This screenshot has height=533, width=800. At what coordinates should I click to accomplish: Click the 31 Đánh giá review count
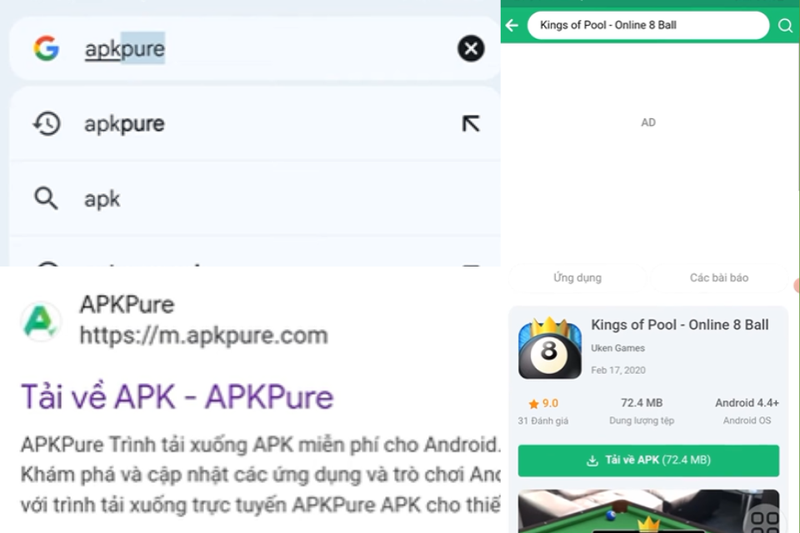pyautogui.click(x=543, y=421)
